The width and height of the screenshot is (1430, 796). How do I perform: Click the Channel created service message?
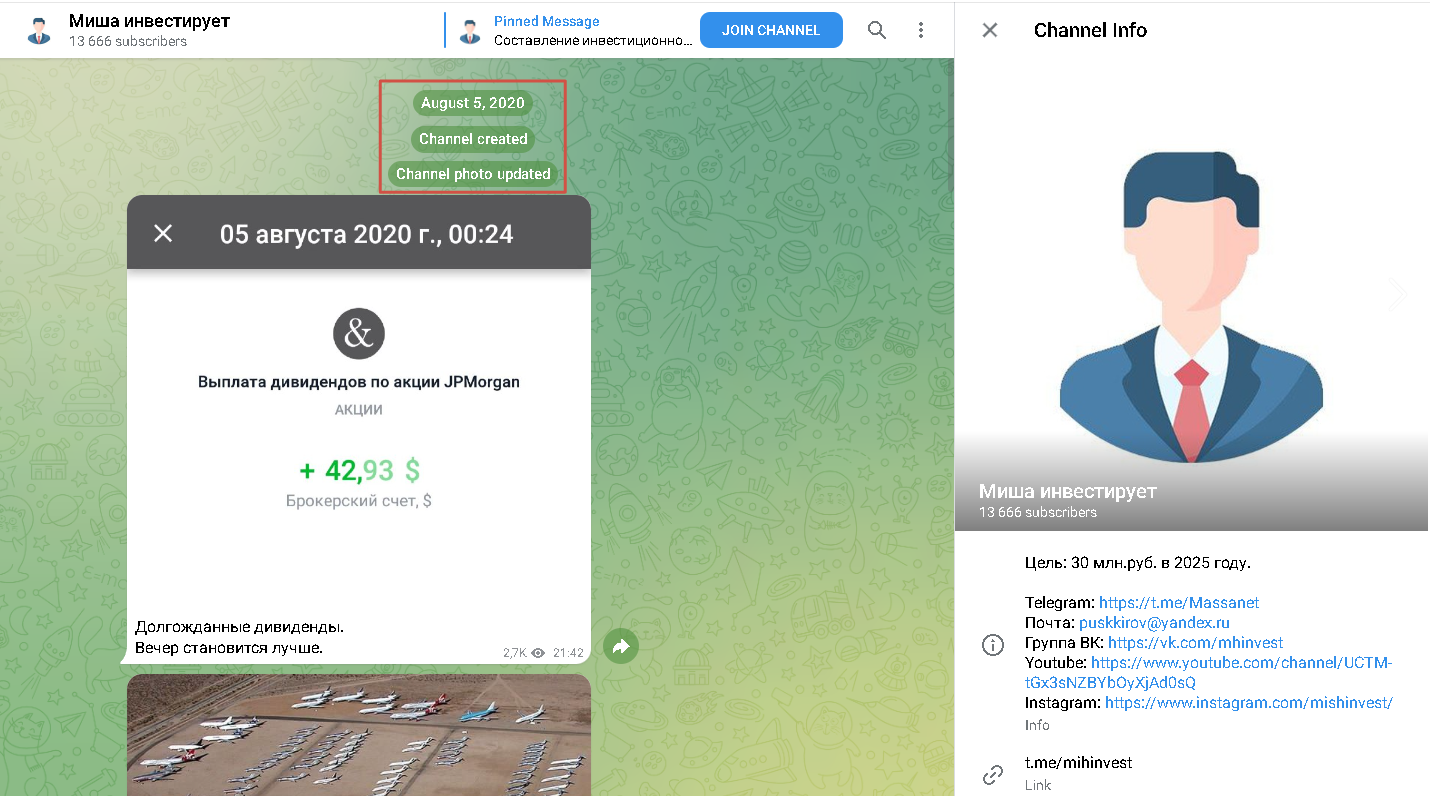[x=473, y=139]
